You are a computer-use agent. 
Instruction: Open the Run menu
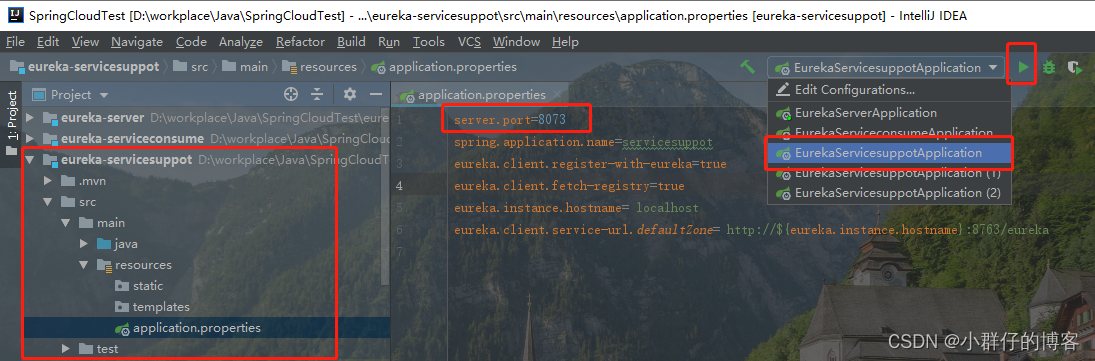click(x=389, y=42)
